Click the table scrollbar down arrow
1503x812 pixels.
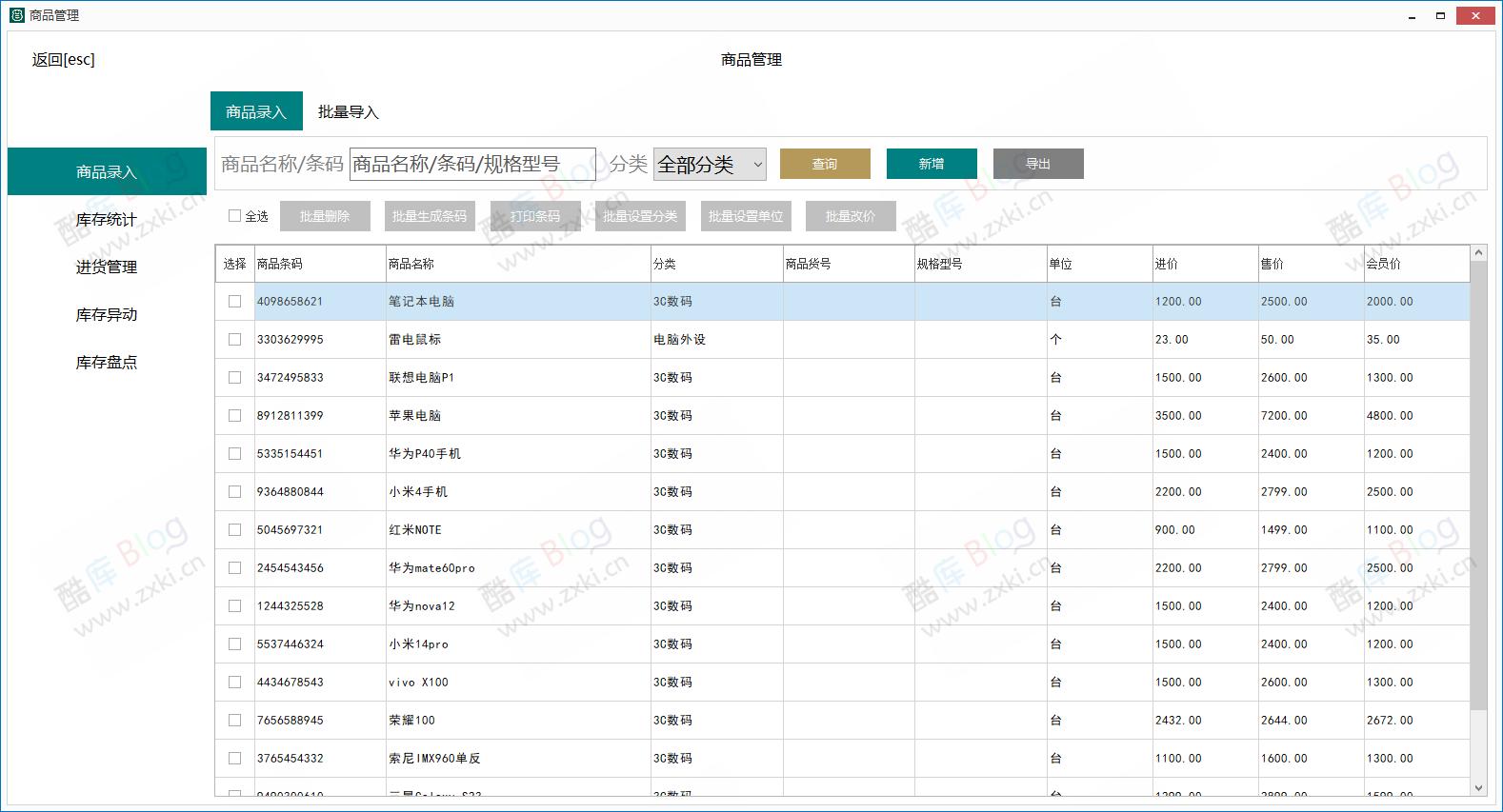[x=1478, y=787]
